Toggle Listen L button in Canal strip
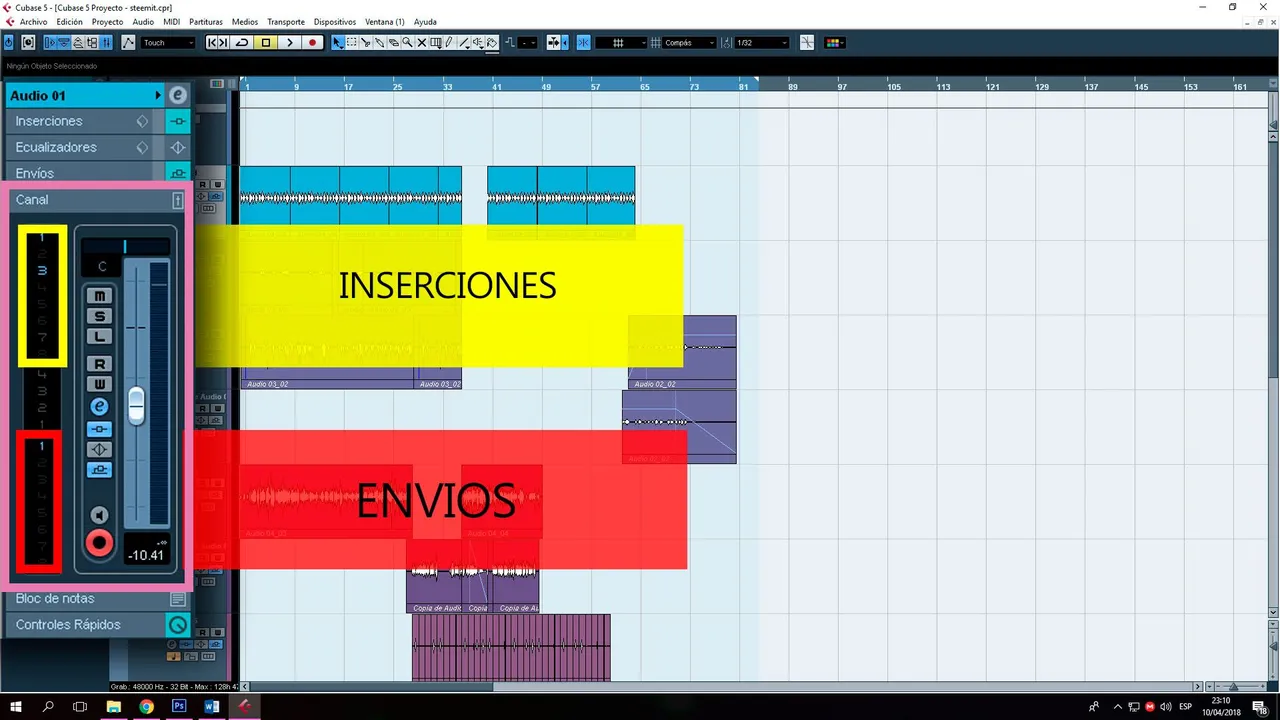This screenshot has width=1280, height=720. point(99,337)
